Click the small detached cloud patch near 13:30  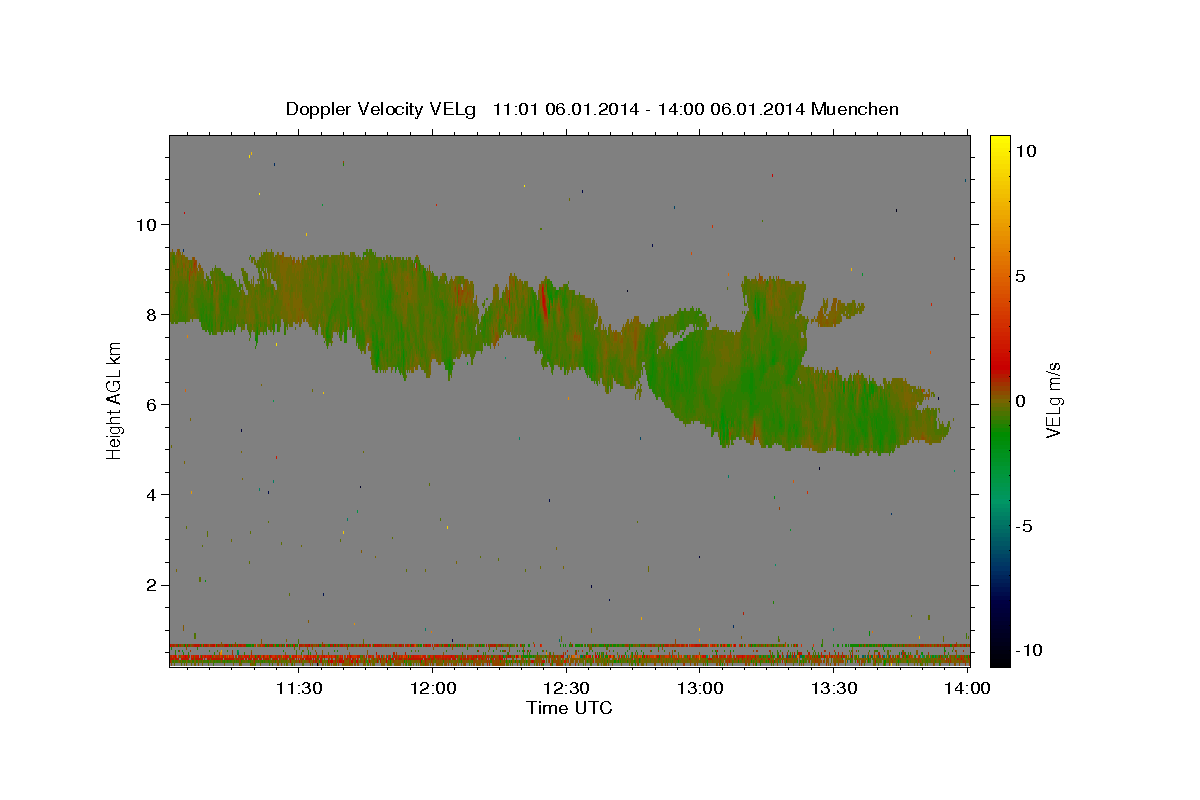point(840,312)
